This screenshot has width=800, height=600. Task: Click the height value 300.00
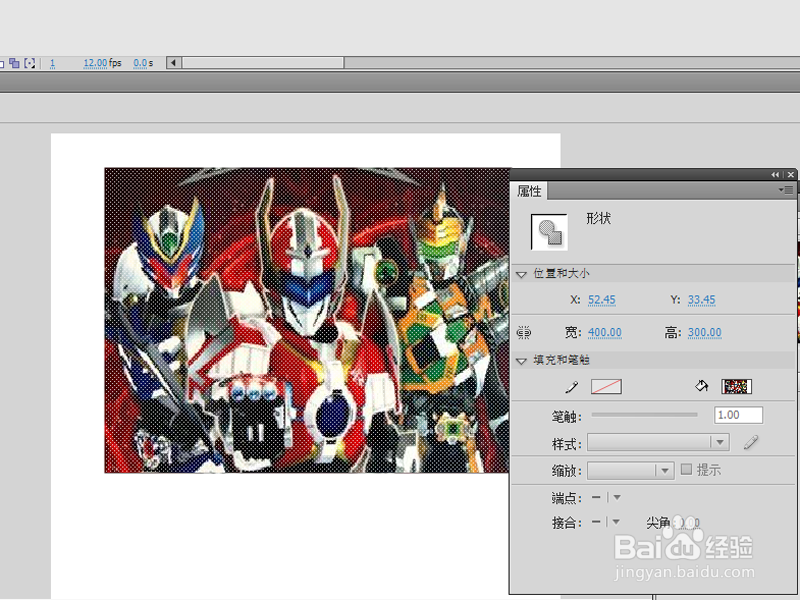click(x=705, y=333)
